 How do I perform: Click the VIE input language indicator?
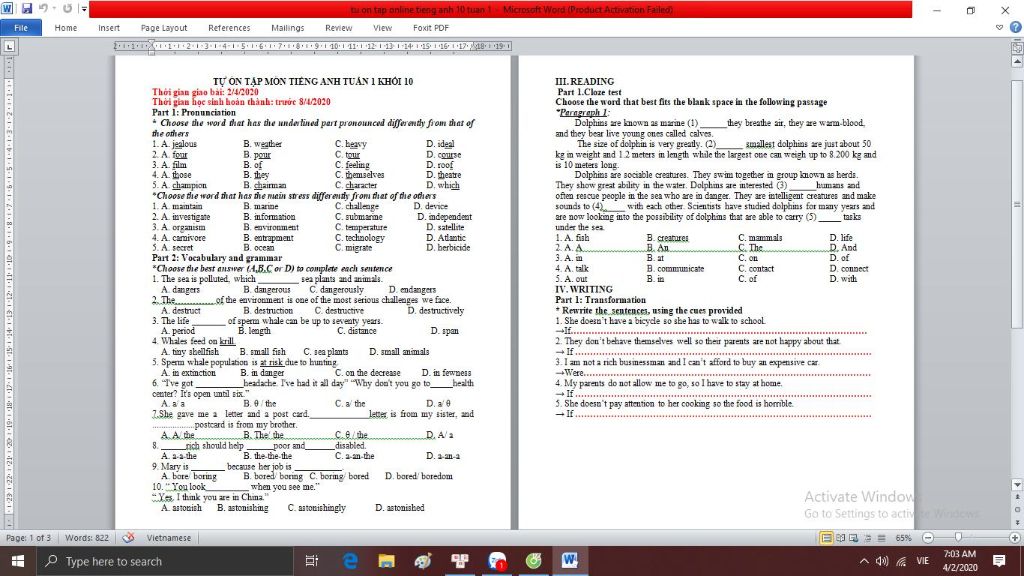click(x=922, y=561)
